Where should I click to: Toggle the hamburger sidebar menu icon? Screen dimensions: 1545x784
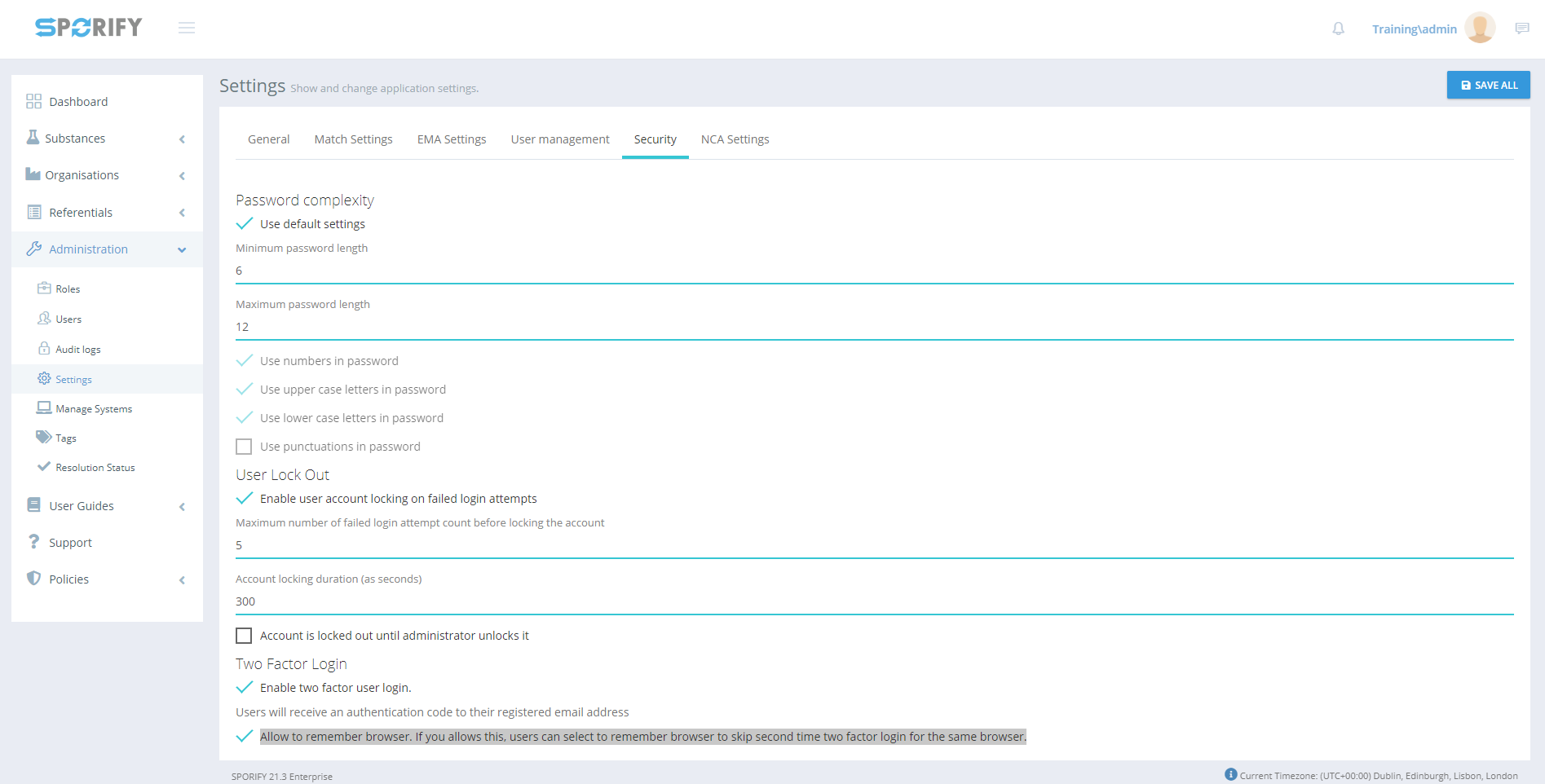point(187,28)
